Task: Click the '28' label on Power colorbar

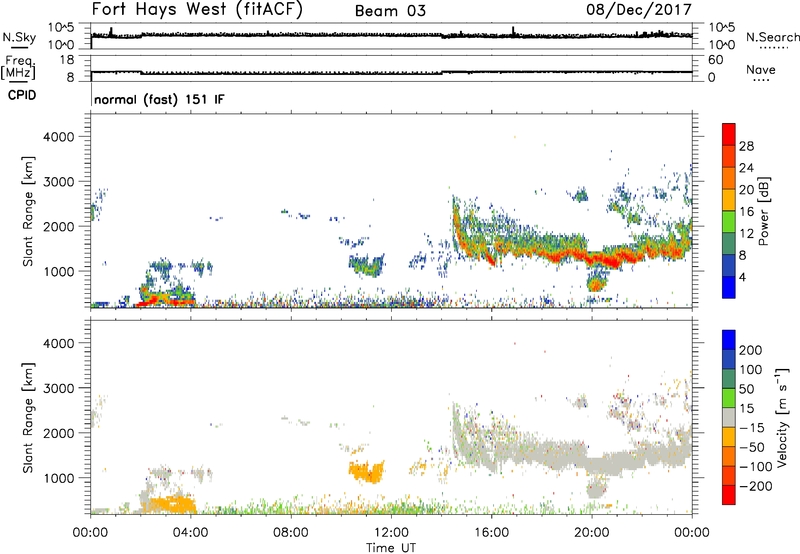Action: coord(746,146)
